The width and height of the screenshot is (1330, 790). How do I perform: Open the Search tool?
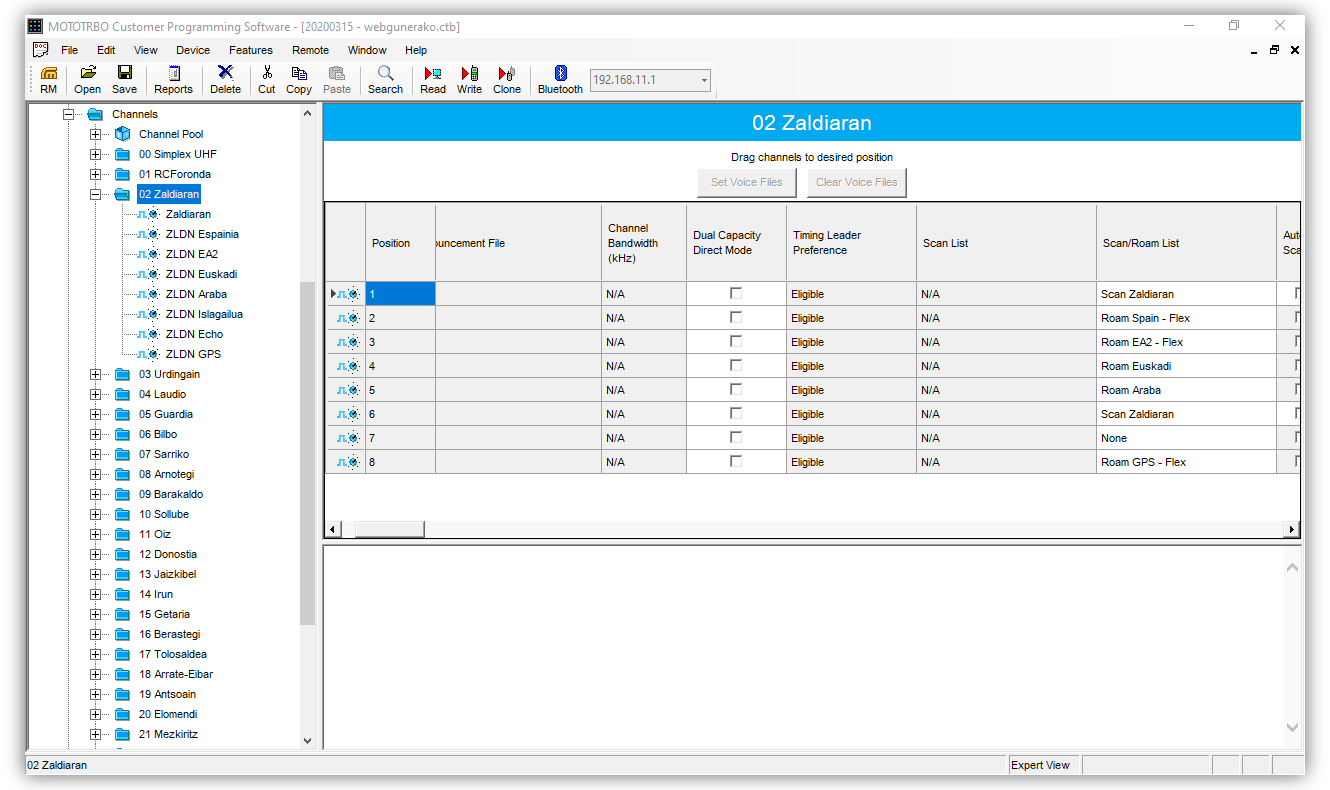(x=385, y=79)
